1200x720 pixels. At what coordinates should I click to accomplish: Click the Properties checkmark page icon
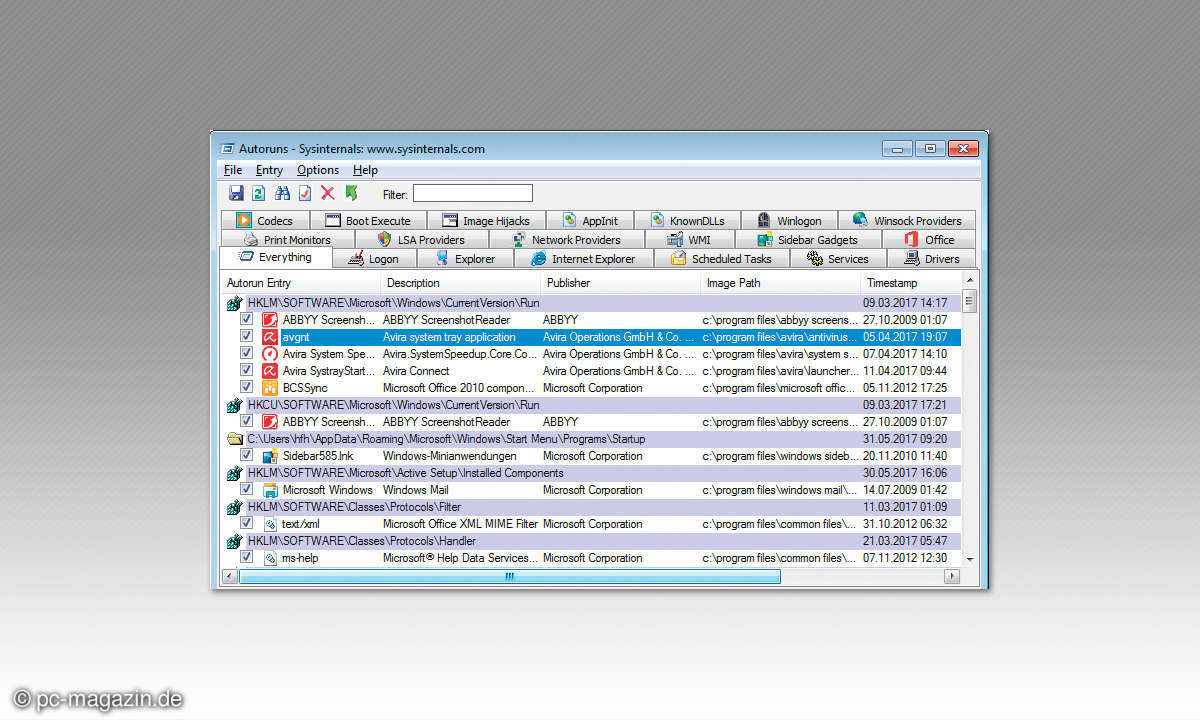point(305,193)
